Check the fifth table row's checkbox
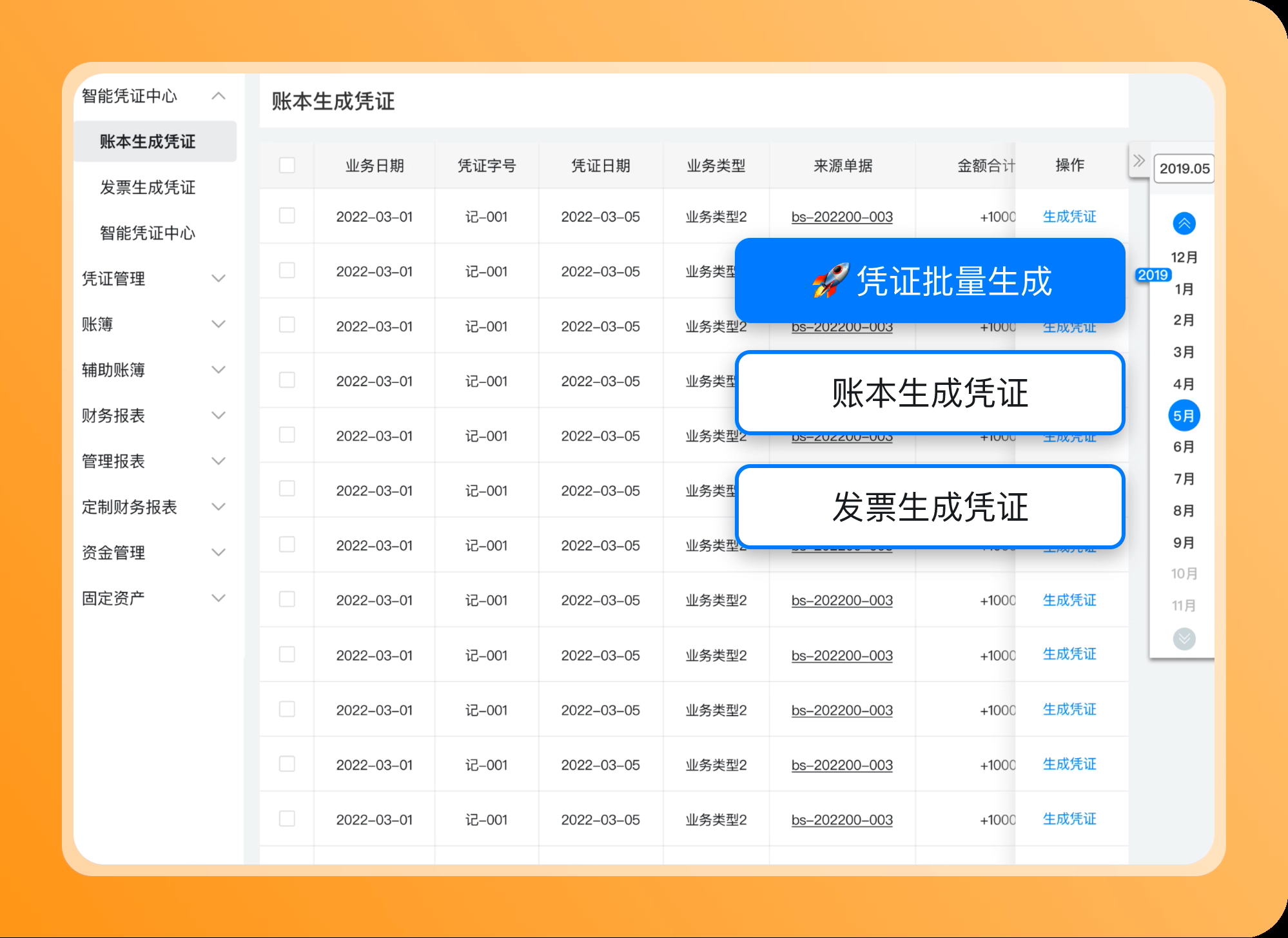The image size is (1288, 938). [287, 435]
